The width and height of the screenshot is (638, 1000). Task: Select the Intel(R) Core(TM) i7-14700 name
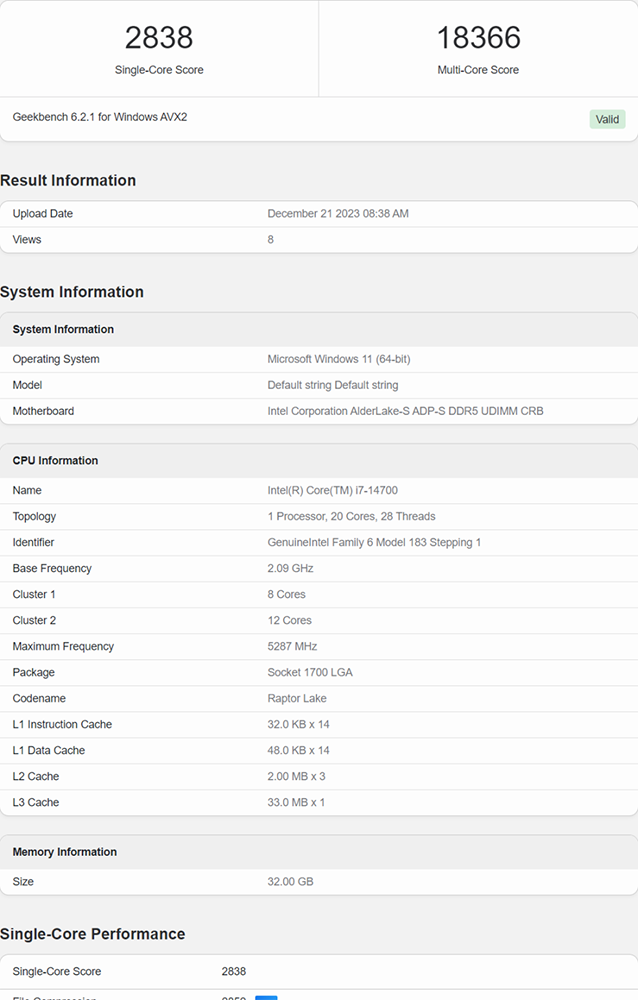[332, 490]
